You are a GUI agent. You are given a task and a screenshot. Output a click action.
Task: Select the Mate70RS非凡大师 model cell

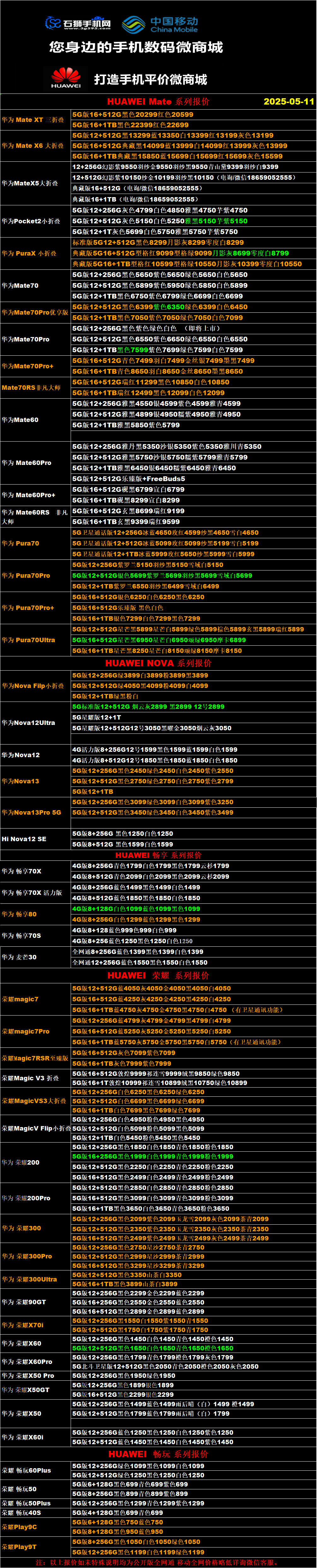coord(35,387)
